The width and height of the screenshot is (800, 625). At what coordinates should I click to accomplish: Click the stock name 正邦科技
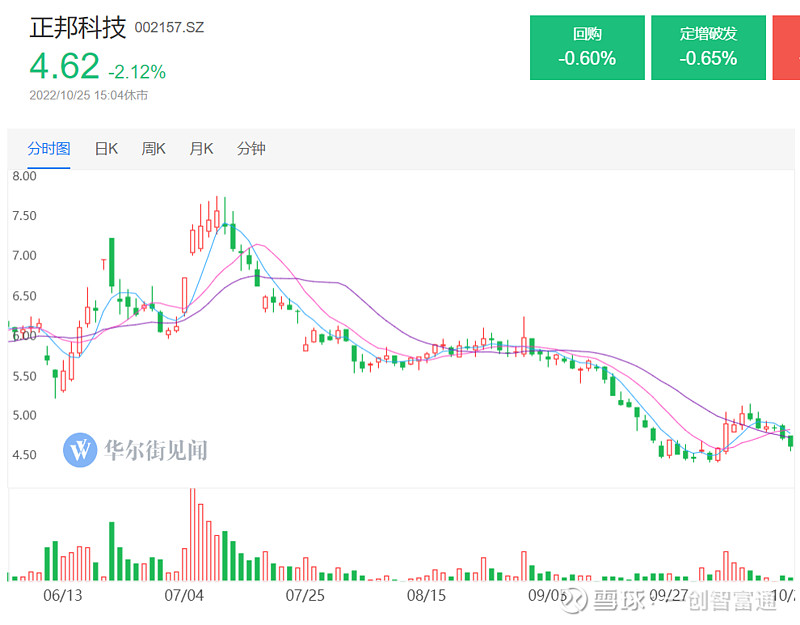click(78, 27)
